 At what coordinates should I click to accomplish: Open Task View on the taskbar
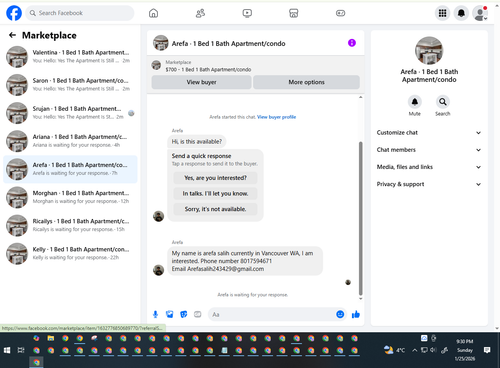coord(21,350)
